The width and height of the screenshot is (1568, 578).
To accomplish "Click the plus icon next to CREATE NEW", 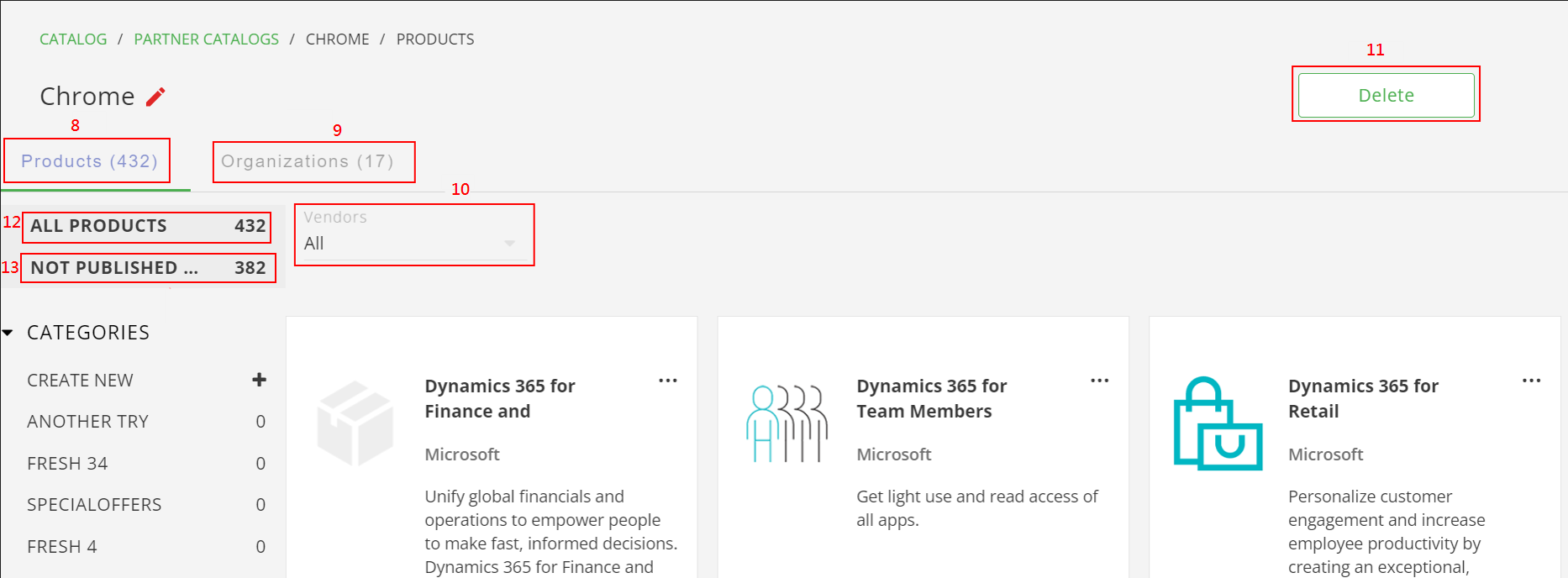I will (259, 380).
